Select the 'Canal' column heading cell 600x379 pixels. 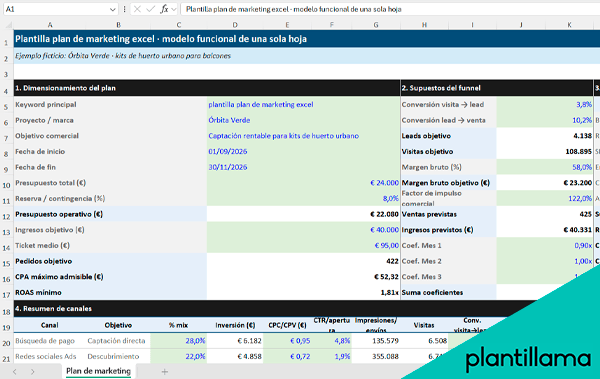click(x=50, y=325)
